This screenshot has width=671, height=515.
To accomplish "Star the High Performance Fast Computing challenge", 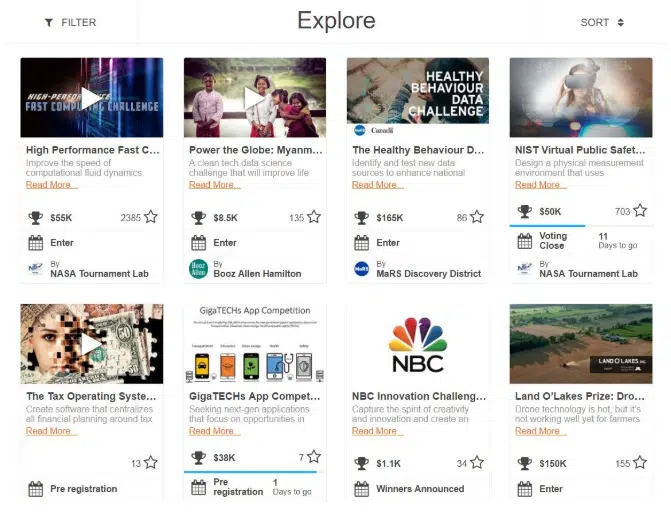I will click(x=151, y=217).
